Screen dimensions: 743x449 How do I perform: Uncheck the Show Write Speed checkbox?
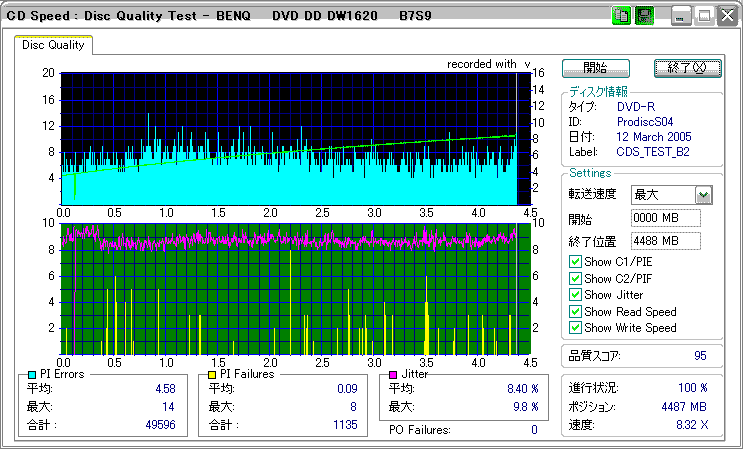575,327
